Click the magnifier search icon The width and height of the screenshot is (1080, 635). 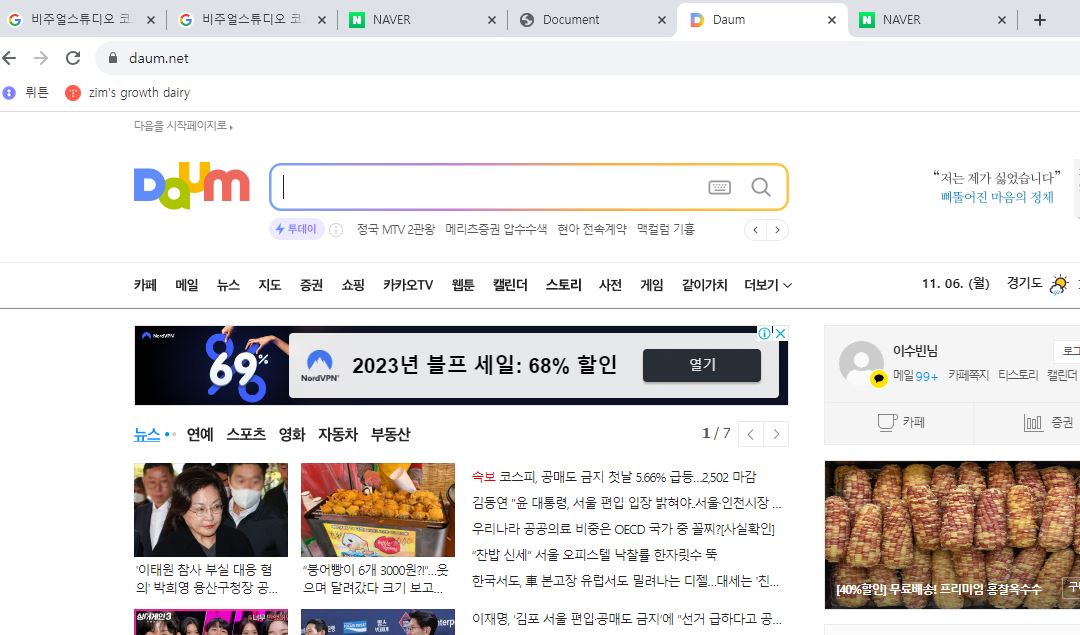click(x=760, y=187)
